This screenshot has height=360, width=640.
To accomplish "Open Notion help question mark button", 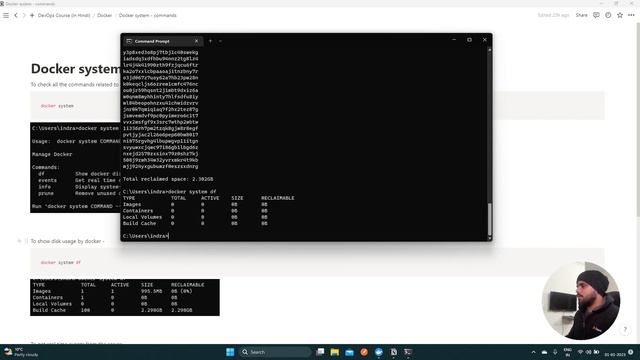I will point(625,330).
